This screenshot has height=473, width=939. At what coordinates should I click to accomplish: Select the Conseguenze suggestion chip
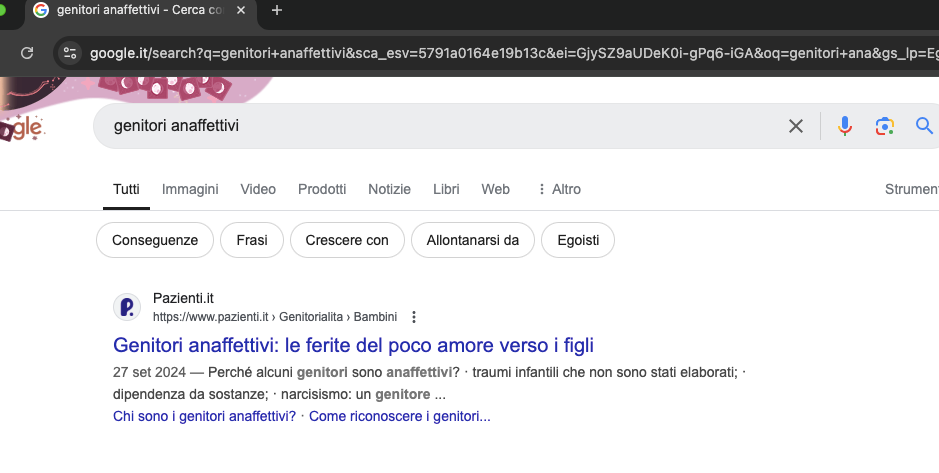(154, 240)
